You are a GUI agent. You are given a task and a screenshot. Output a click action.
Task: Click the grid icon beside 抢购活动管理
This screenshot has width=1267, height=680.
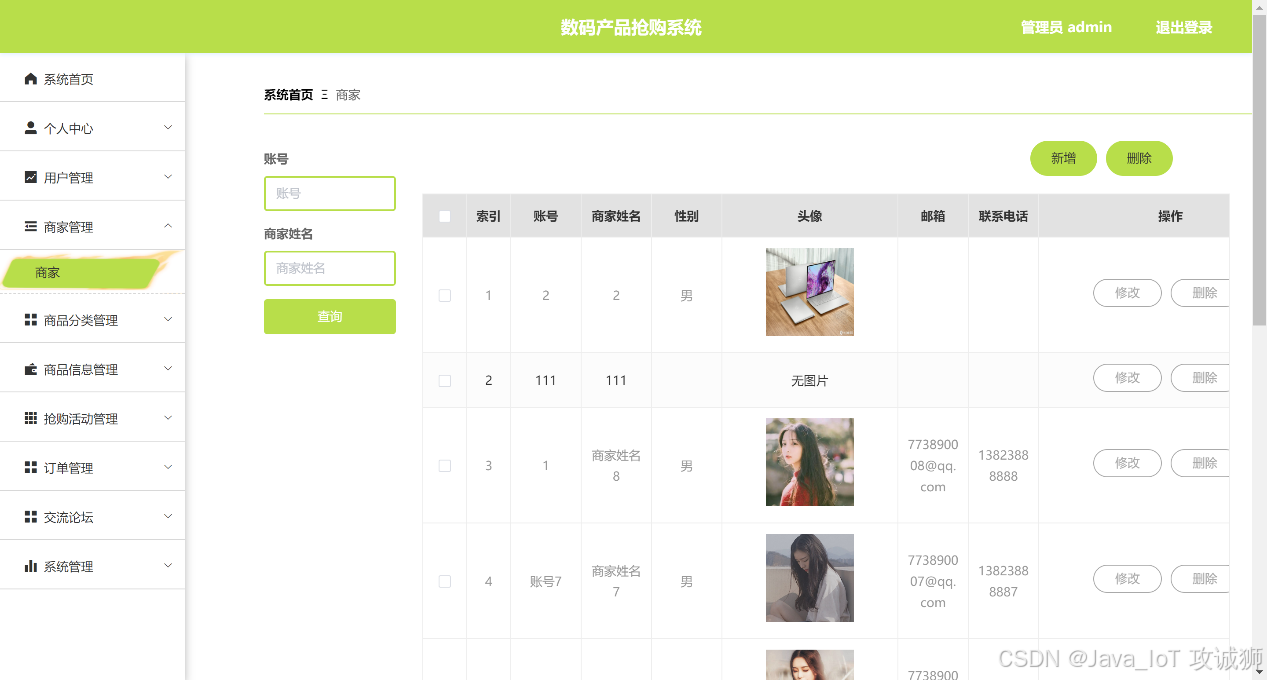pos(31,418)
